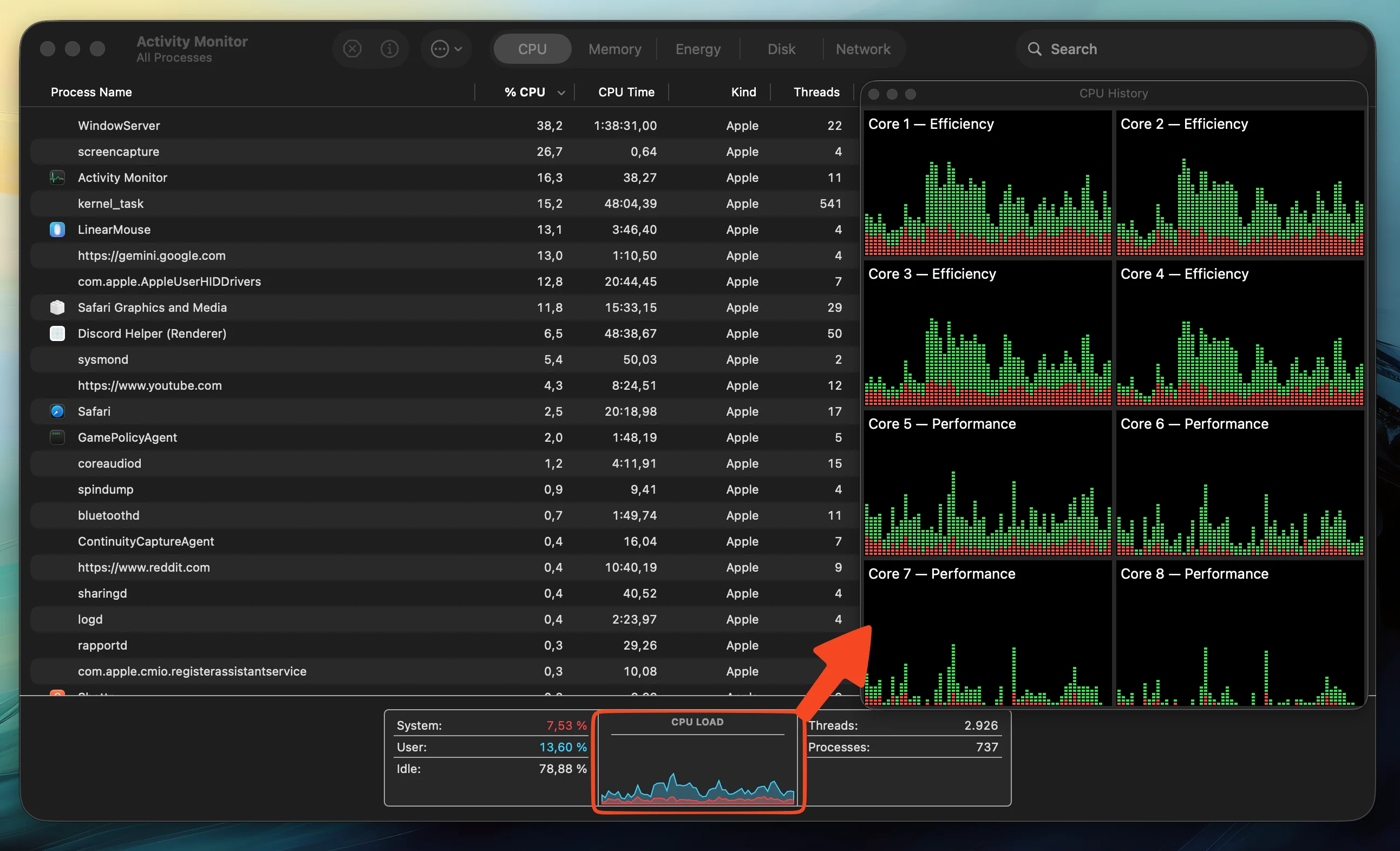Click the Threads total value 2.926
This screenshot has width=1400, height=851.
coord(980,725)
